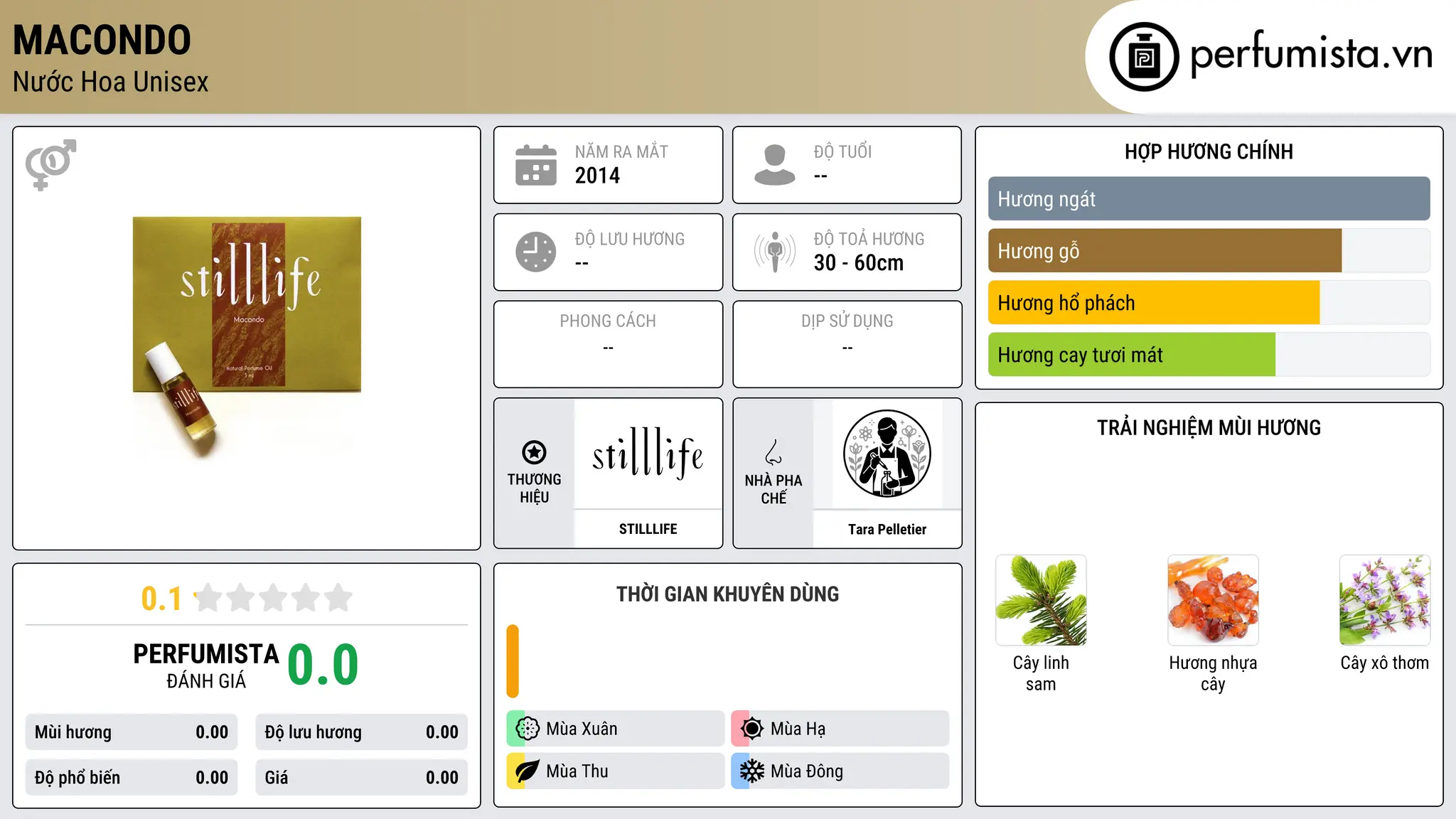Click the perfumista.vn site name
Image resolution: width=1456 pixels, height=819 pixels.
click(x=1312, y=54)
